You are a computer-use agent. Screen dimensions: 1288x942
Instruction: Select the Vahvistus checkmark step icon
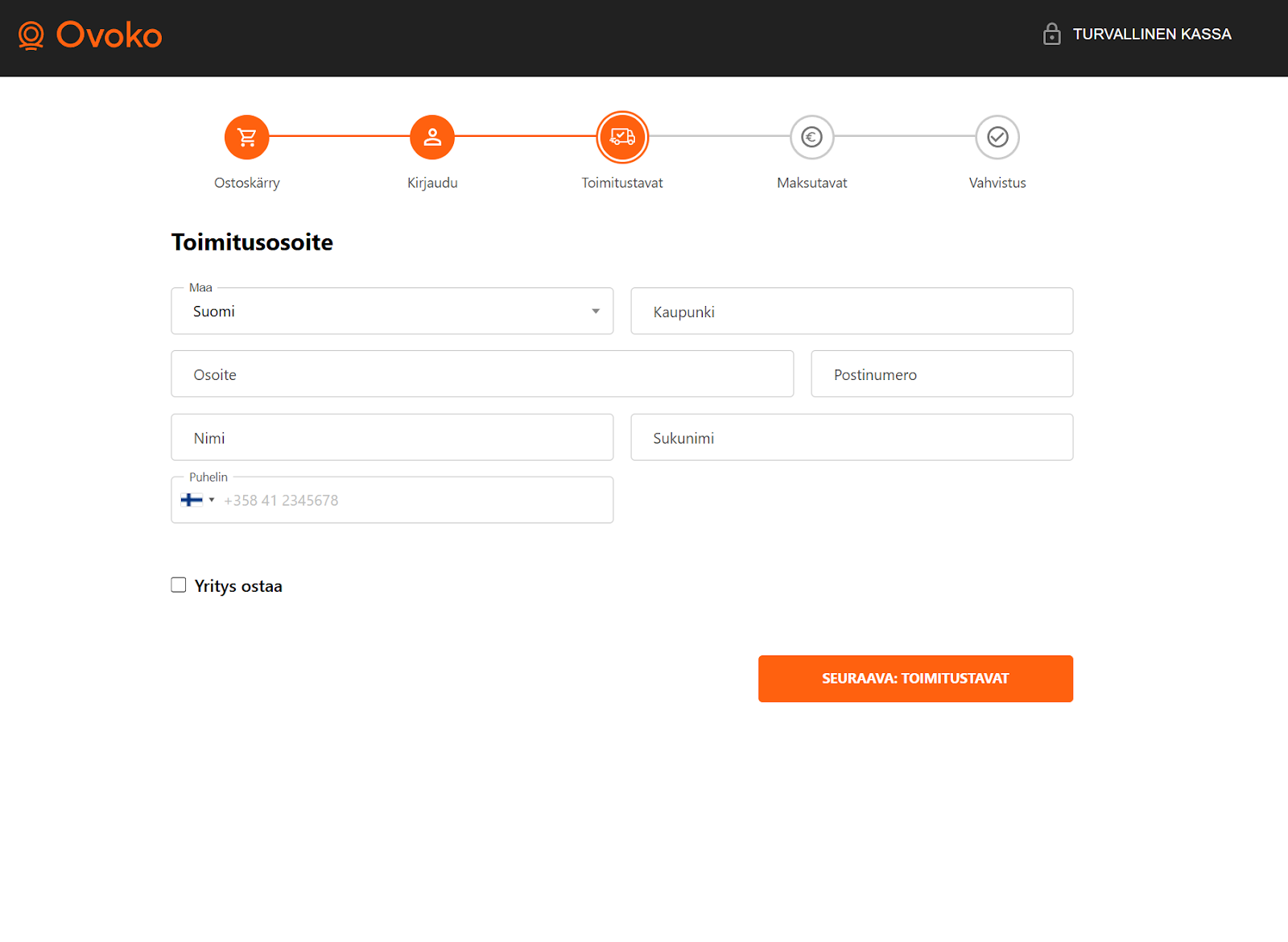pyautogui.click(x=997, y=137)
